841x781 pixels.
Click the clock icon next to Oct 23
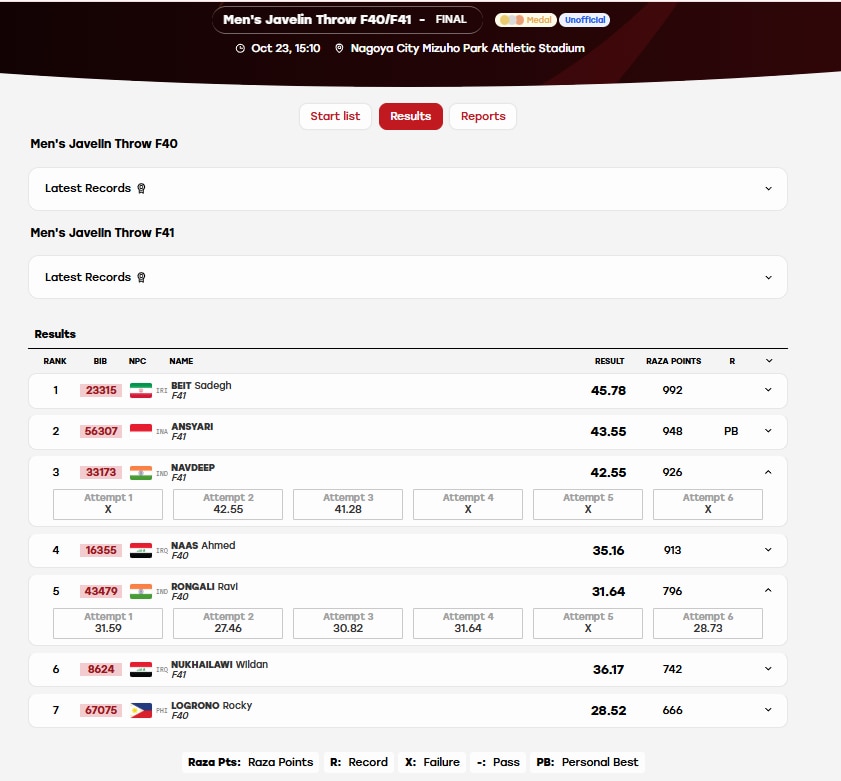240,48
